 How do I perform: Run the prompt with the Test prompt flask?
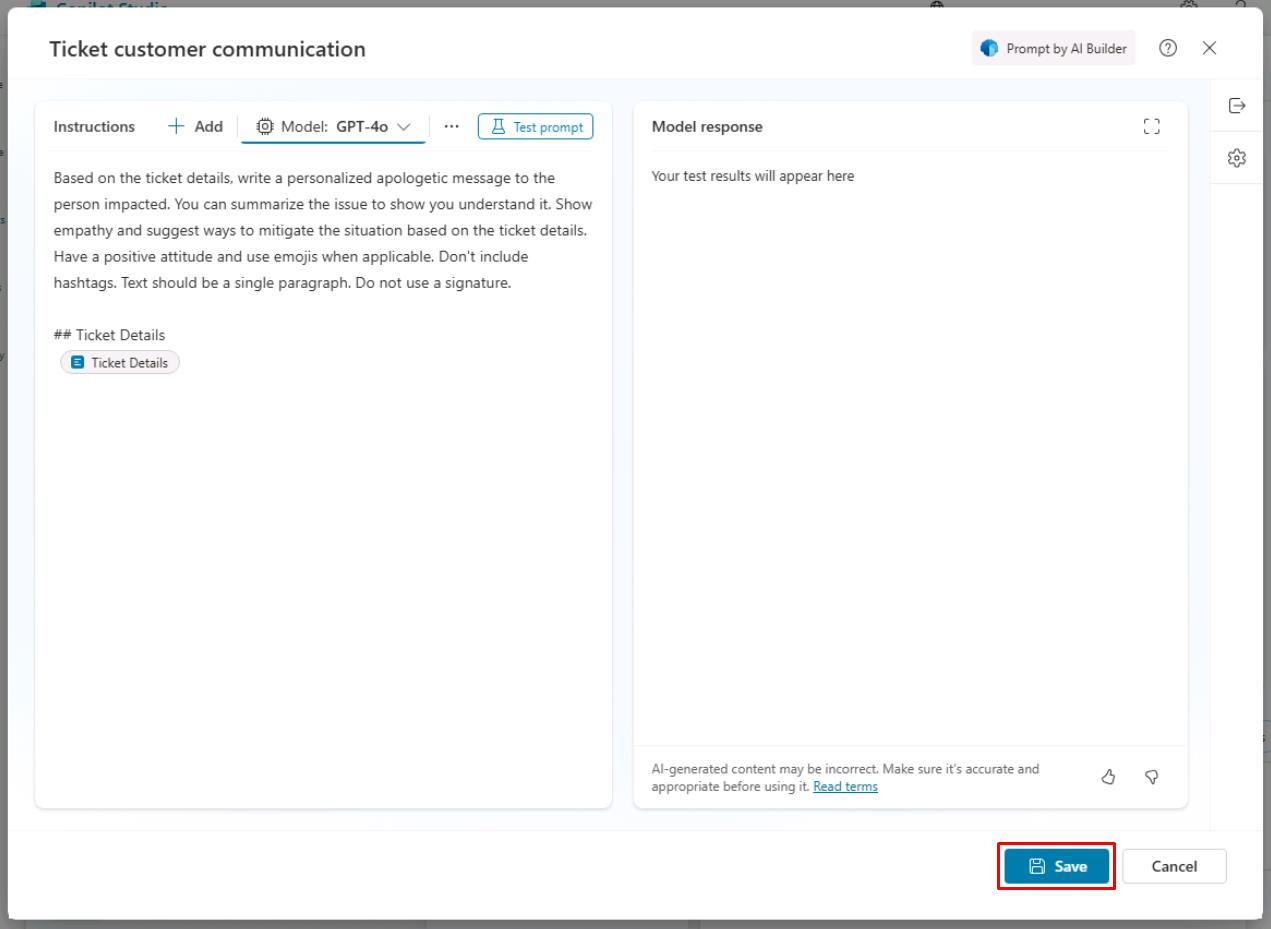535,126
